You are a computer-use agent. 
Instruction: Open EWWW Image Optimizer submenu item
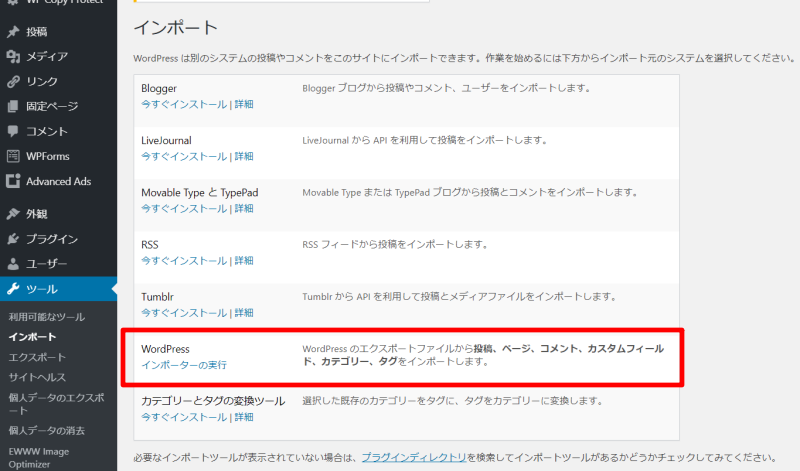pos(38,458)
